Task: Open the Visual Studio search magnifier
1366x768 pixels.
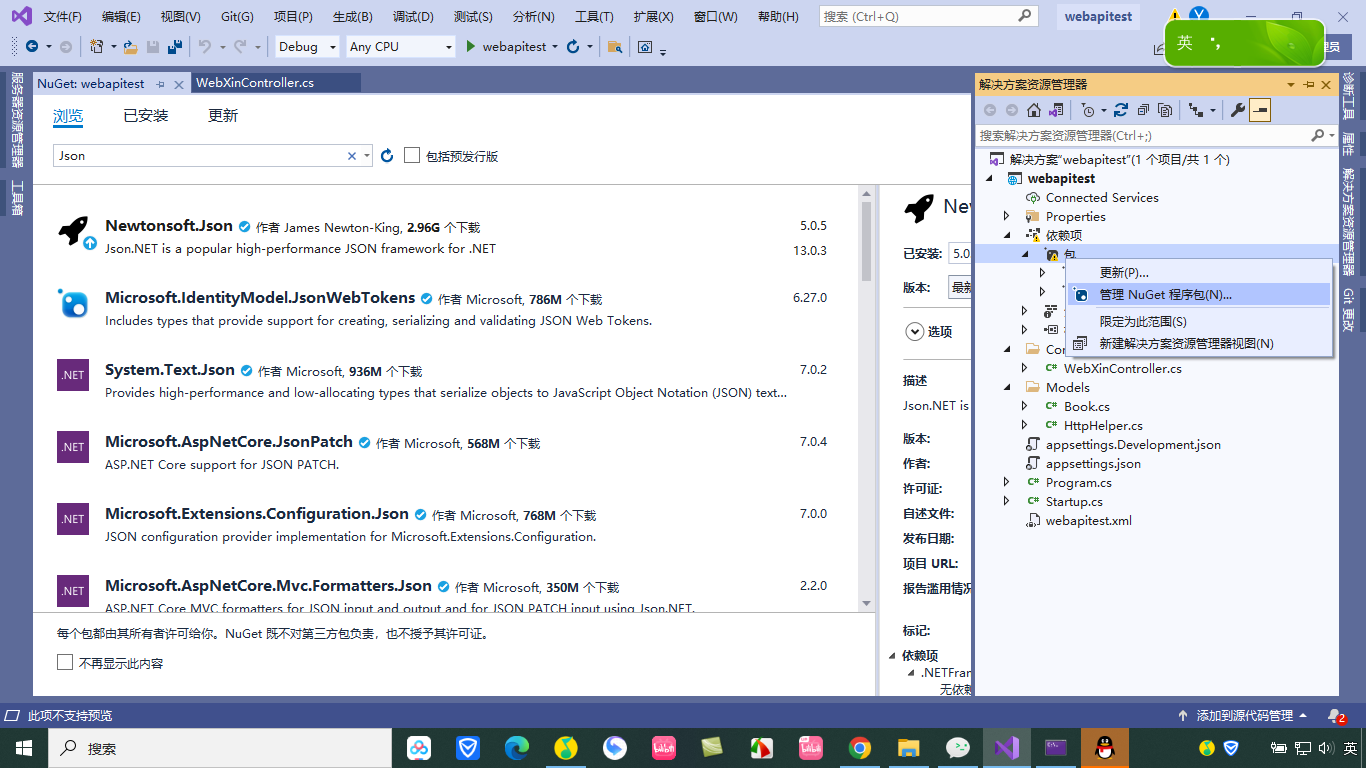Action: coord(1026,16)
